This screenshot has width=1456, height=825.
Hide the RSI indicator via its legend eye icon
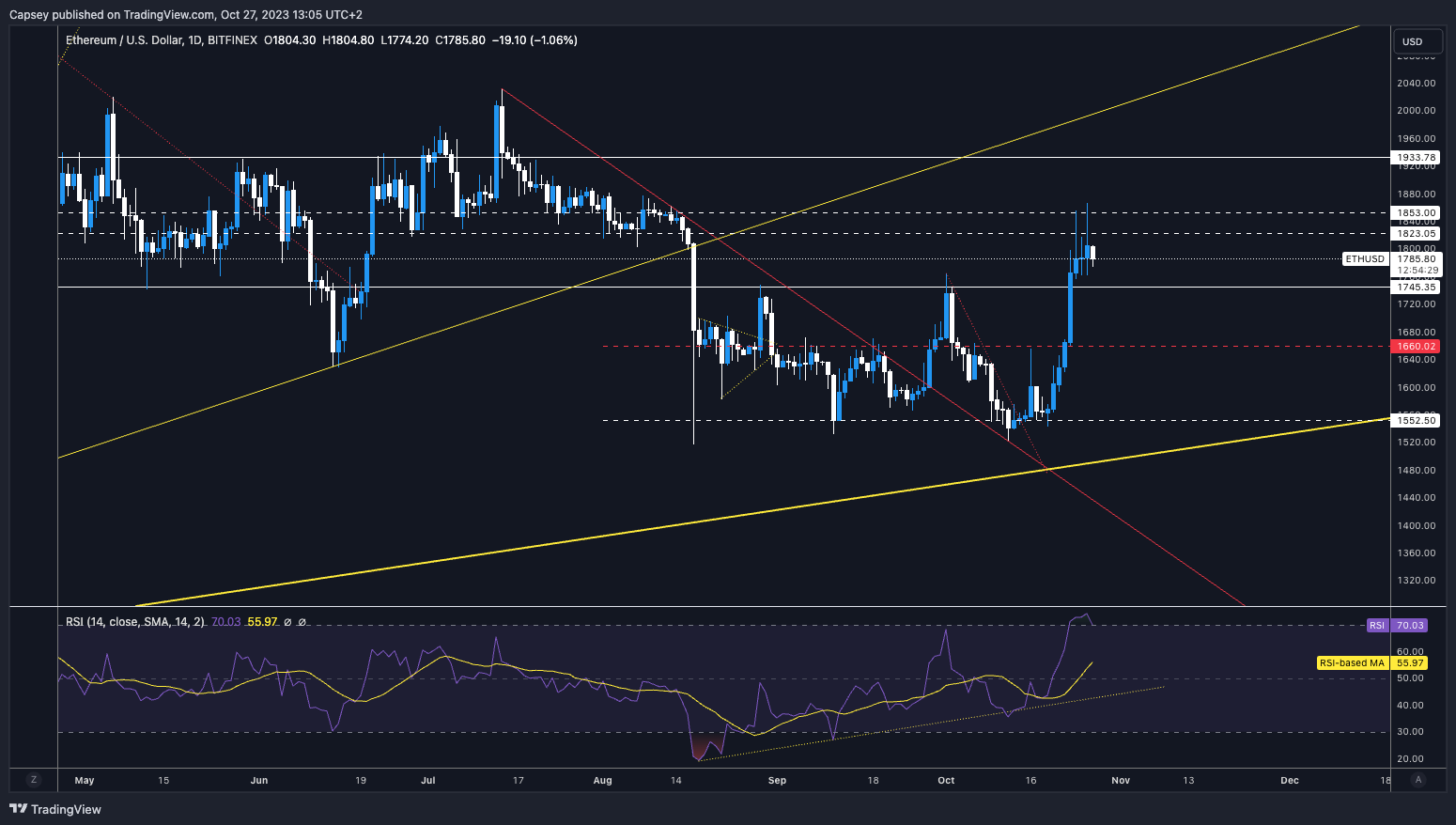(x=287, y=622)
